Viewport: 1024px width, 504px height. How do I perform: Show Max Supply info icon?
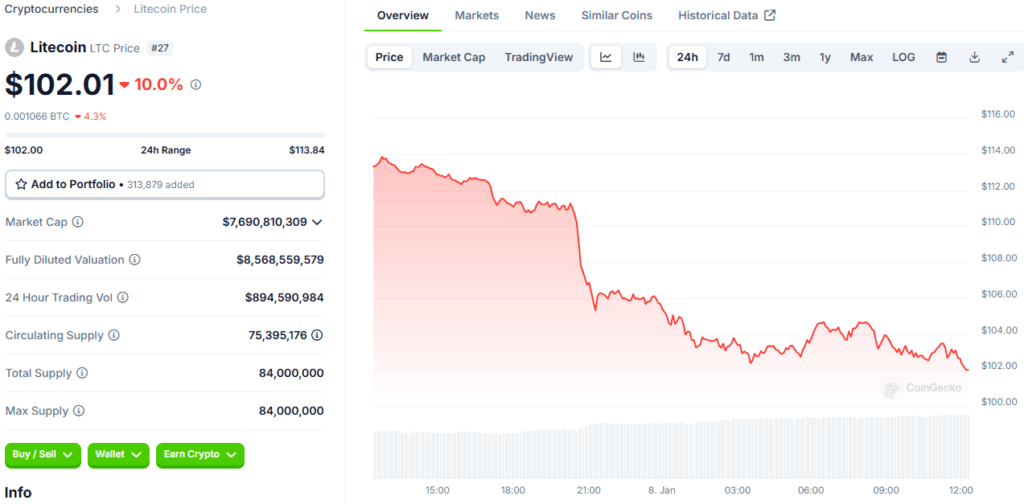click(x=78, y=411)
